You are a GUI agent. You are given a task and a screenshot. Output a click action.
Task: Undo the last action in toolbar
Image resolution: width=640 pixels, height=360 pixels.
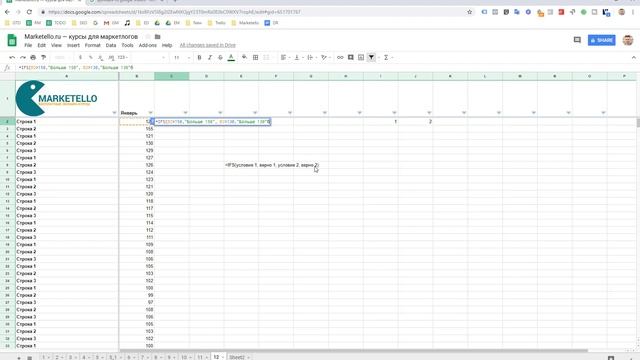(x=12, y=58)
